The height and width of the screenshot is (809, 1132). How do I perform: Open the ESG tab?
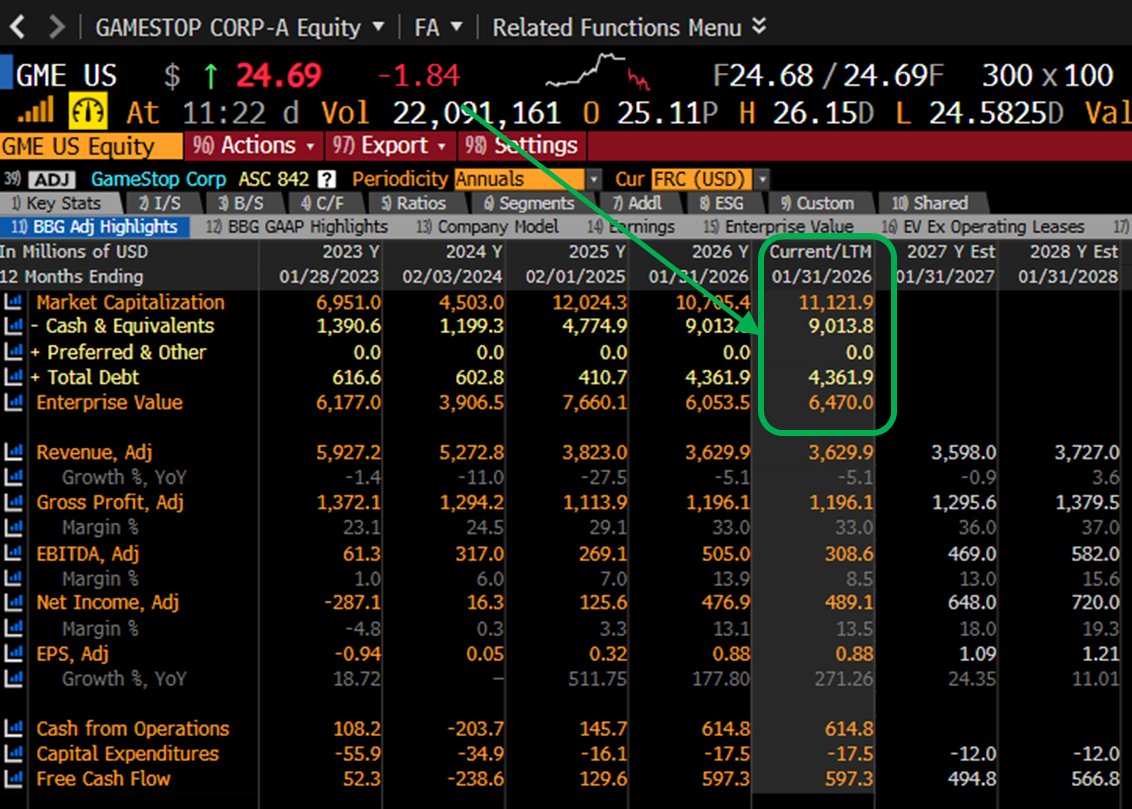point(721,204)
